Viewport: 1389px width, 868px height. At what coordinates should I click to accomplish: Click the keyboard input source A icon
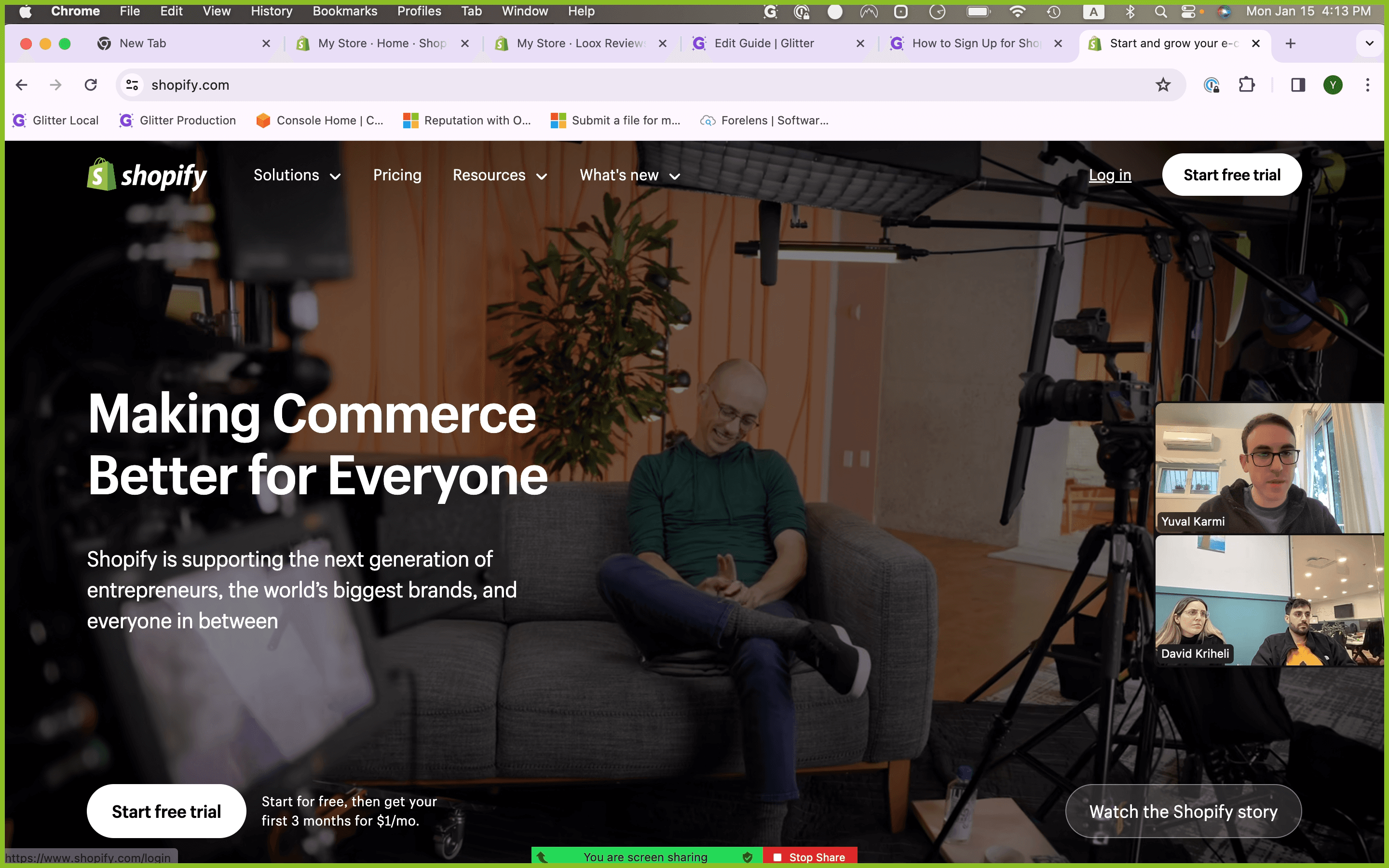pyautogui.click(x=1093, y=12)
